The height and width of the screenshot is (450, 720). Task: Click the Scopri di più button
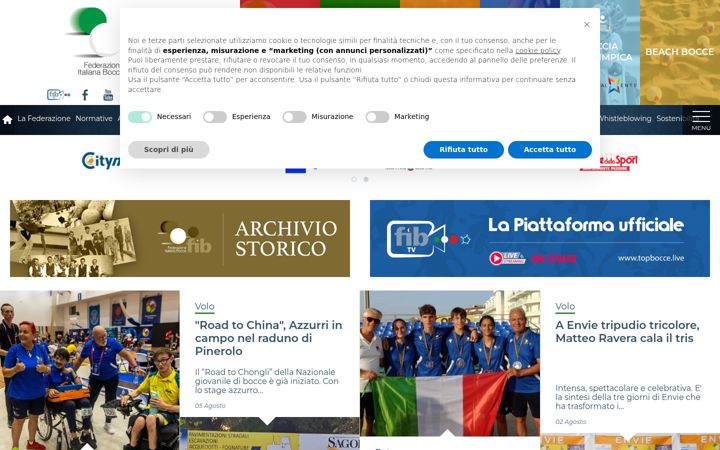point(169,150)
